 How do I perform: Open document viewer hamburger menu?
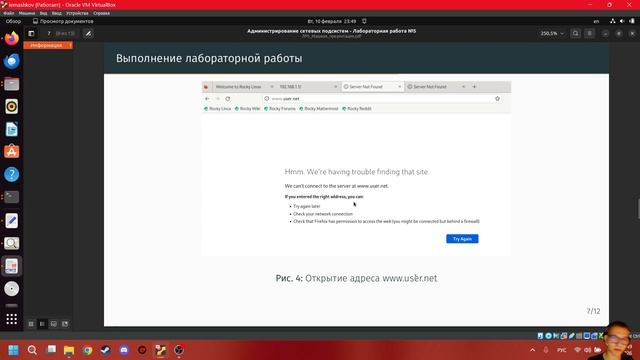click(x=589, y=33)
